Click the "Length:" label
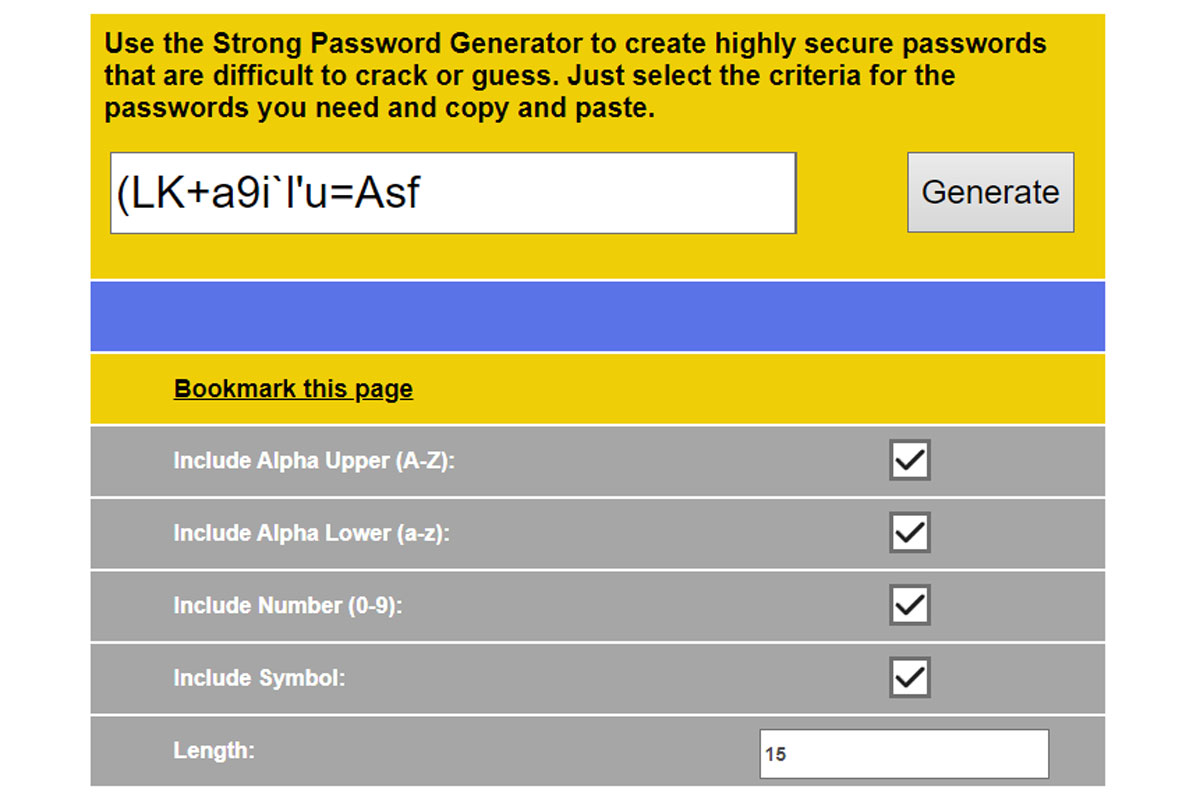 click(213, 750)
